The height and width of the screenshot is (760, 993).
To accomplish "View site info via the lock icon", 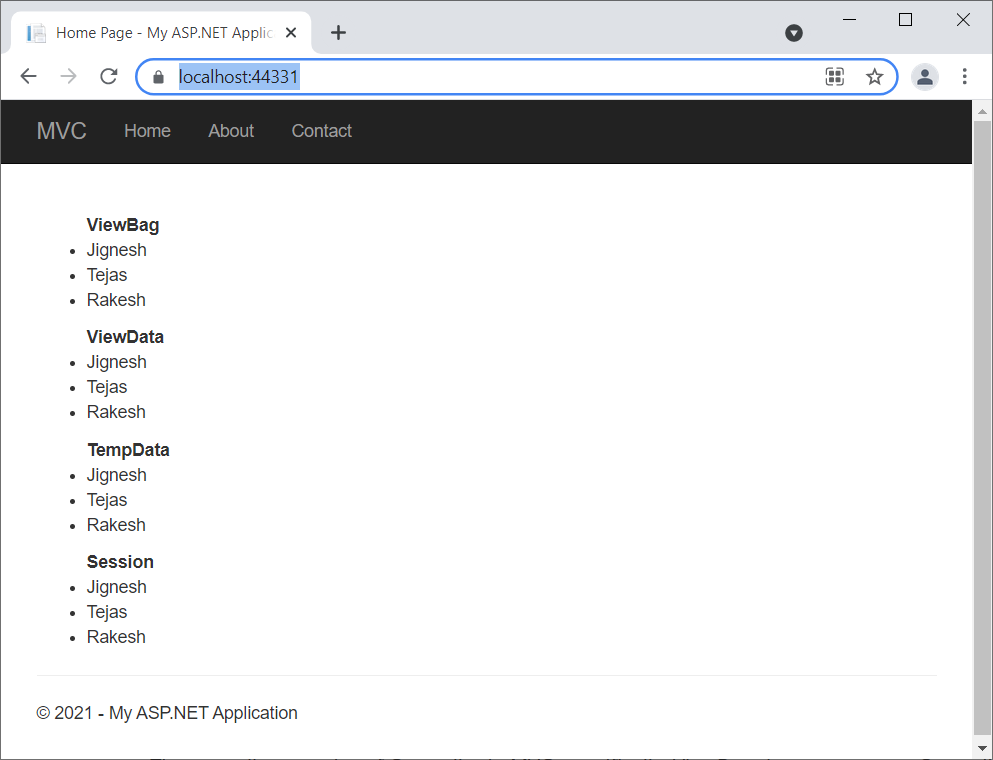I will (158, 77).
